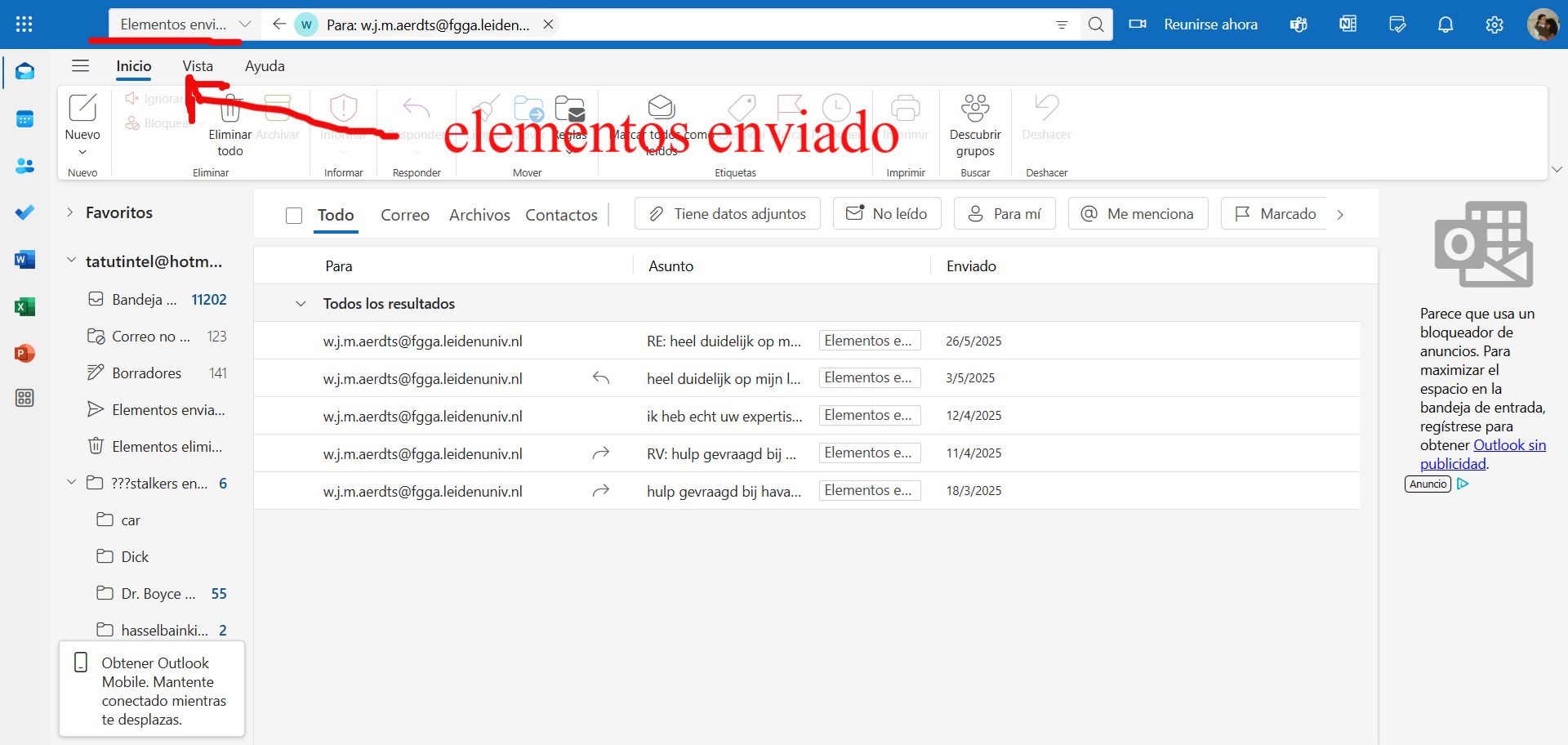Image resolution: width=1568 pixels, height=745 pixels.
Task: Select the Correo results tab
Action: pyautogui.click(x=405, y=215)
